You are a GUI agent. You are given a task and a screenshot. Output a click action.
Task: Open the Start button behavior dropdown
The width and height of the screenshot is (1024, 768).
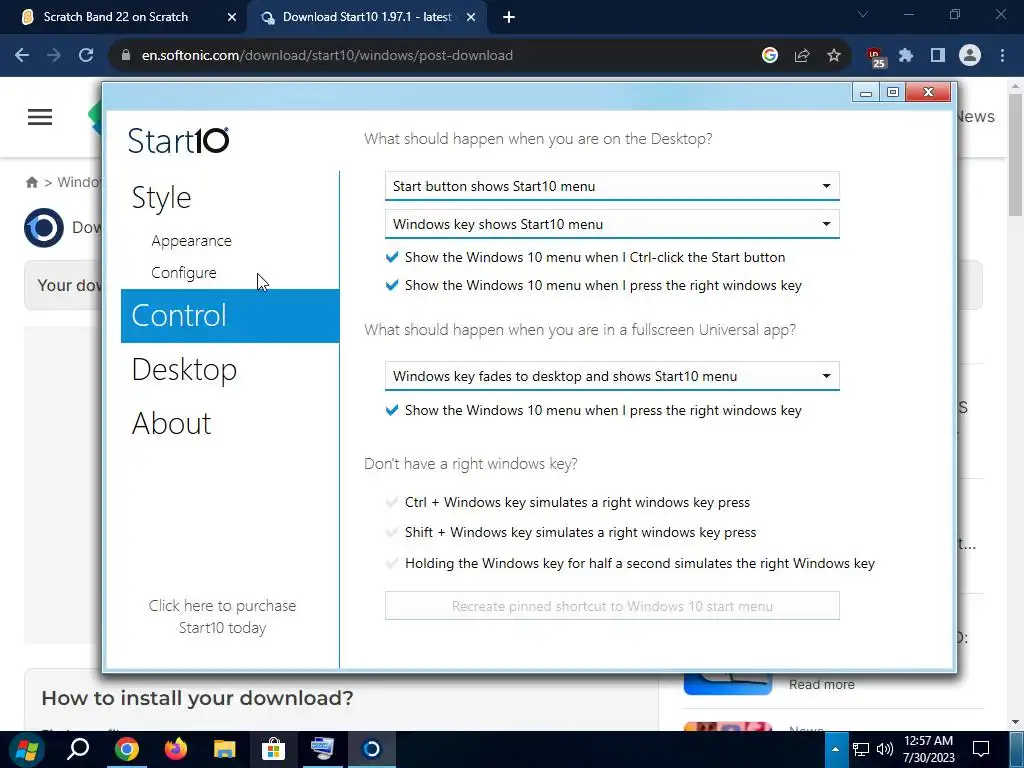[x=612, y=186]
